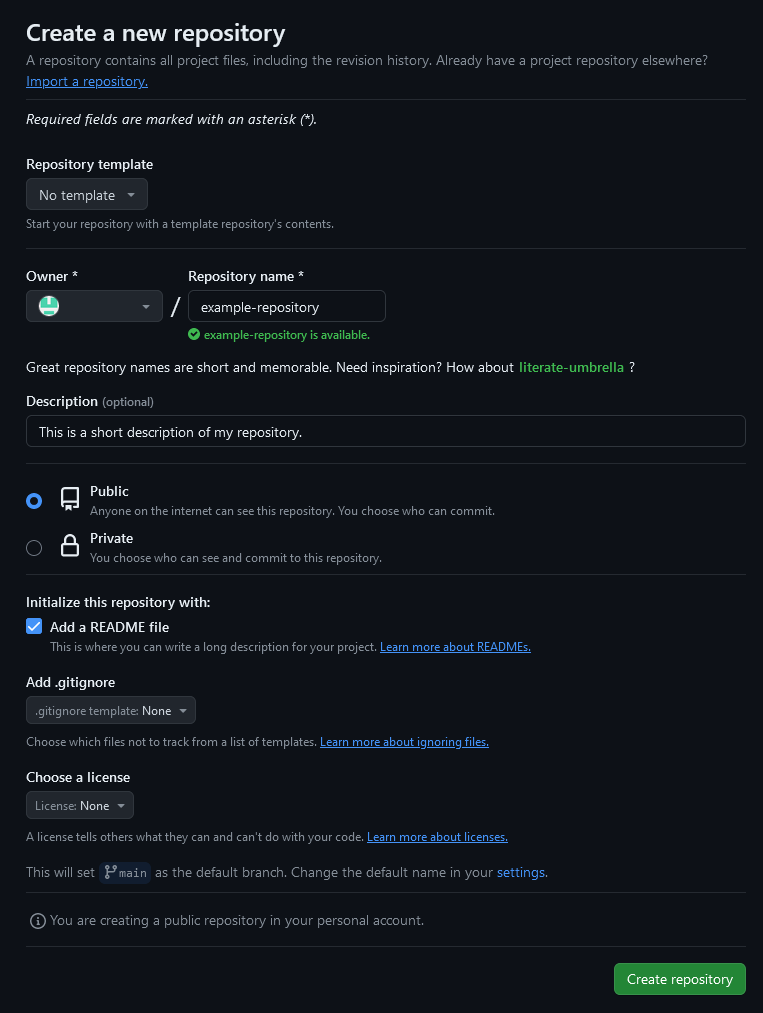Open the Import a repository link
Image resolution: width=763 pixels, height=1013 pixels.
[x=86, y=81]
